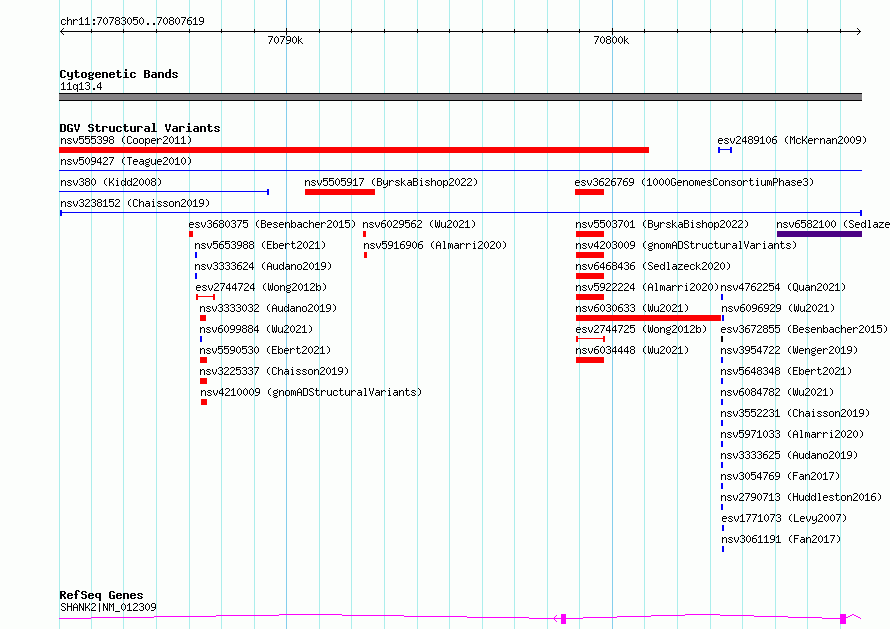This screenshot has width=890, height=629.
Task: Open esv3626769 (1000GenomesConsortiumPhase3) variant
Action: [x=694, y=182]
